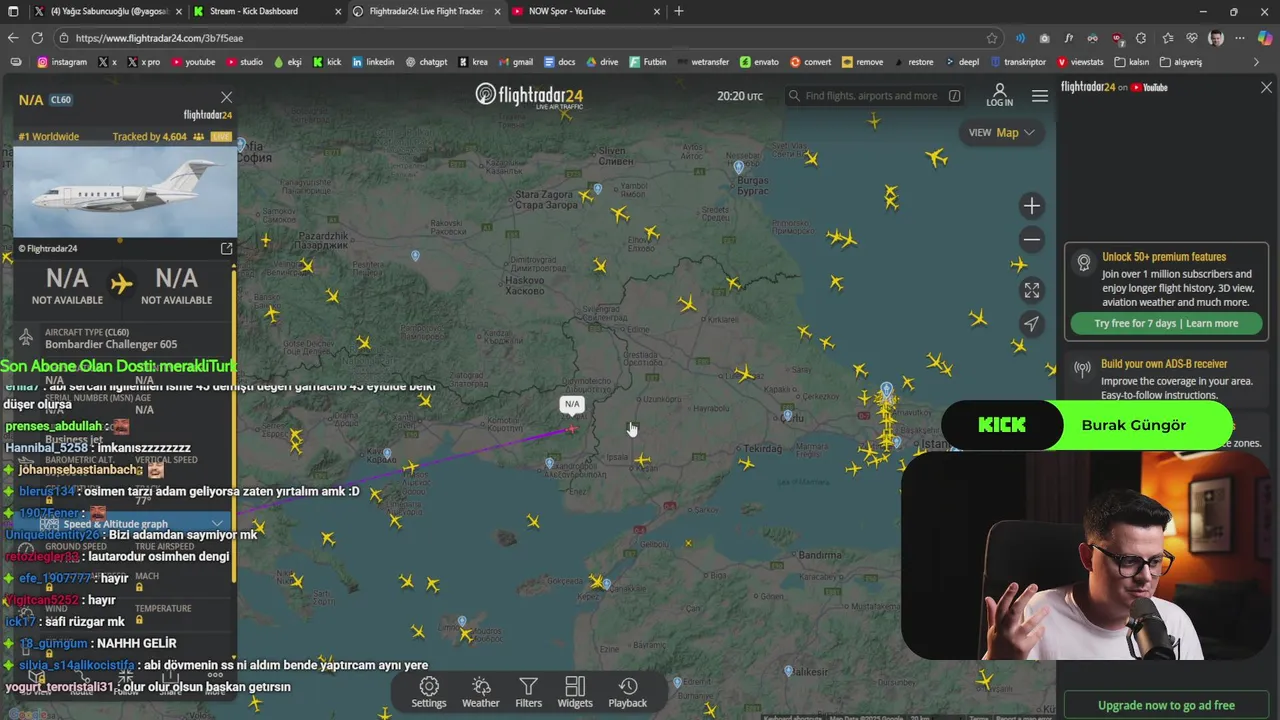The image size is (1280, 720).
Task: Close the aircraft details panel
Action: coord(226,97)
